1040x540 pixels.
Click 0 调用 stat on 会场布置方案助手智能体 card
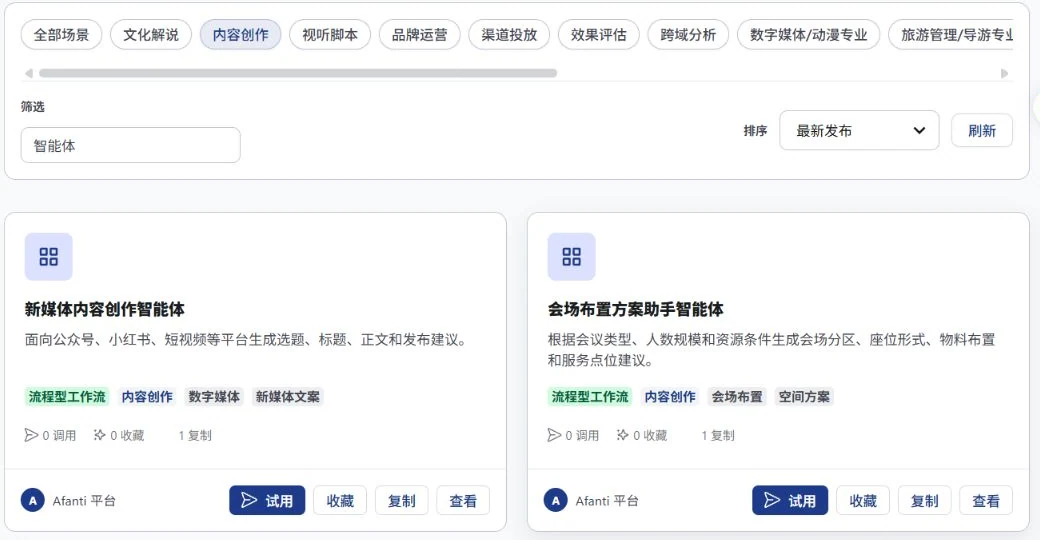point(573,435)
